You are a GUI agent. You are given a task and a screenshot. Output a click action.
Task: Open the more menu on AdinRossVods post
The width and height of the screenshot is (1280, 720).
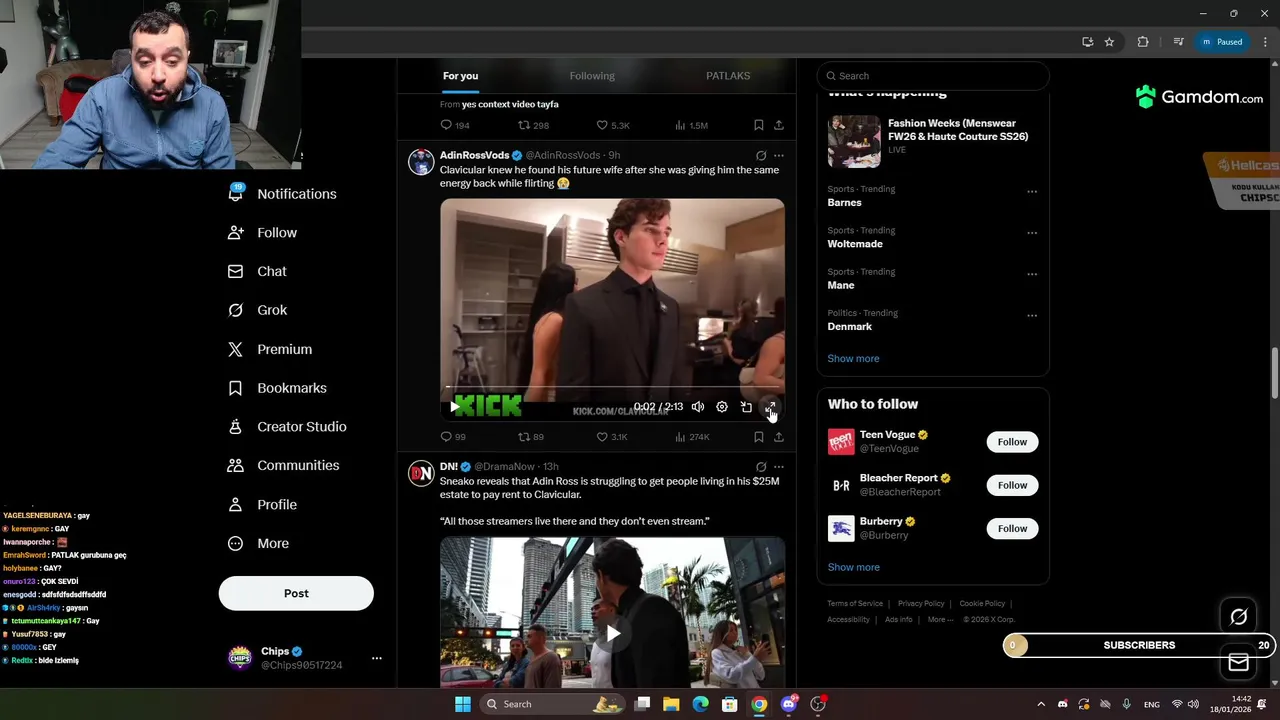[779, 156]
